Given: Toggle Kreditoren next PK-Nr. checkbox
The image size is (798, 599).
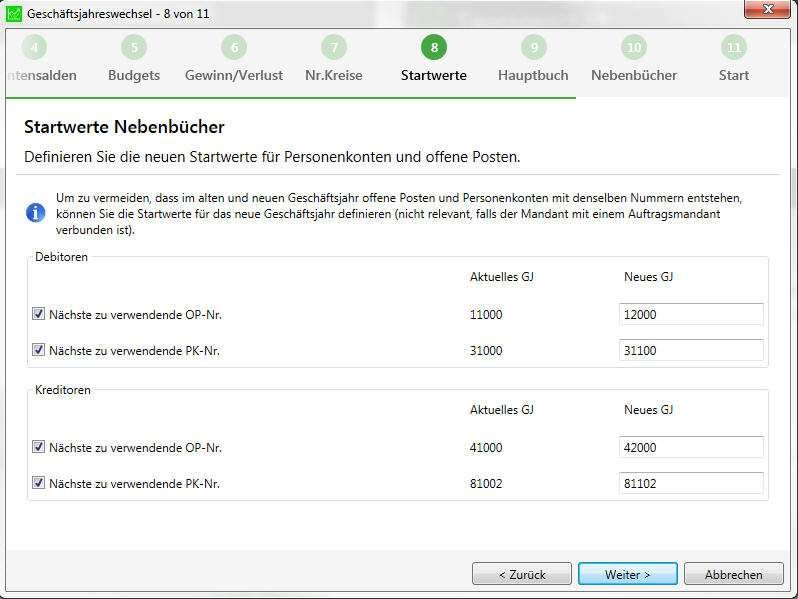Looking at the screenshot, I should click(39, 482).
